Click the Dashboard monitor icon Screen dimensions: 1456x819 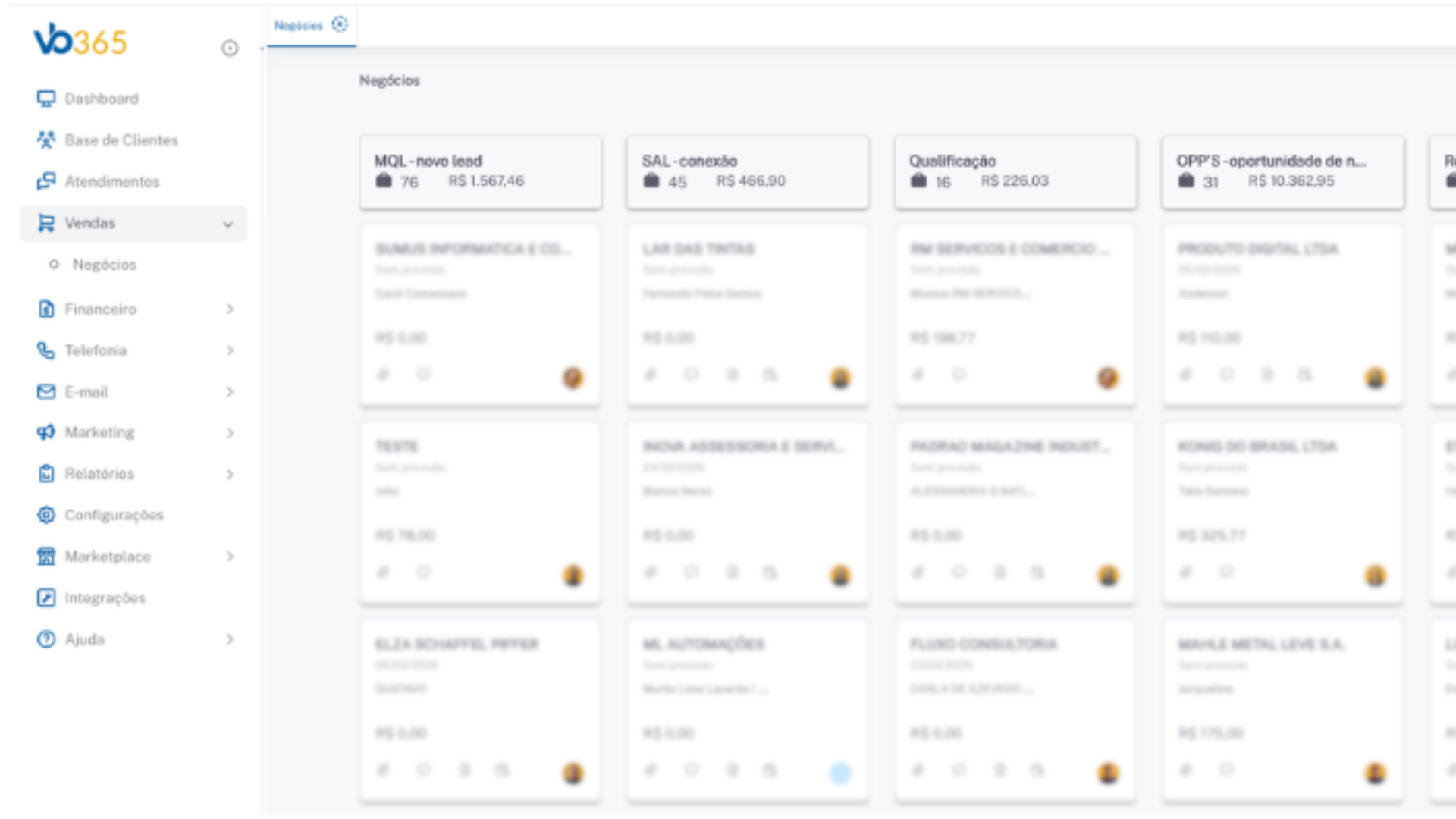point(46,99)
